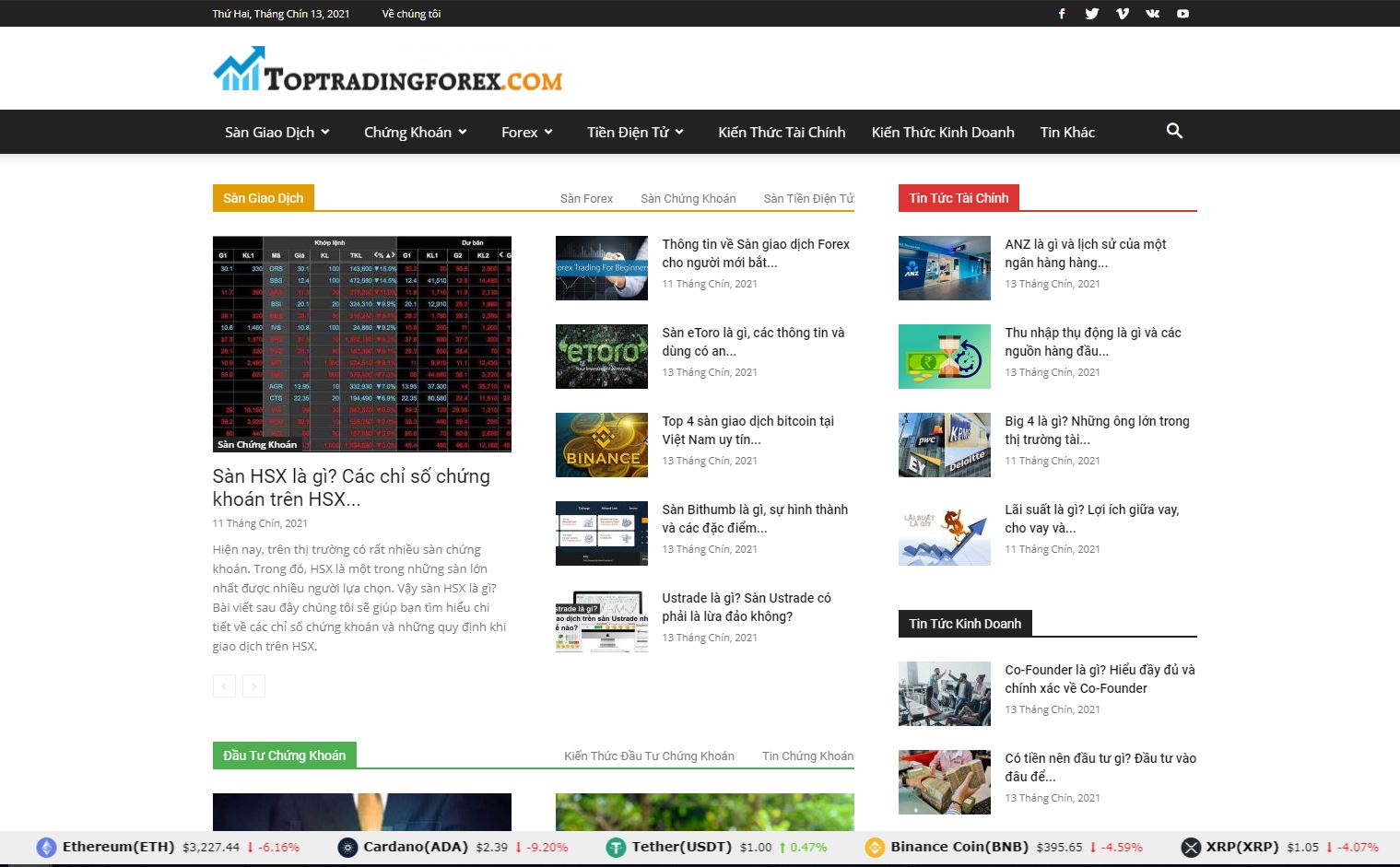This screenshot has height=867, width=1400.
Task: Click the Forex Trading For Beginners thumbnail
Action: point(602,268)
